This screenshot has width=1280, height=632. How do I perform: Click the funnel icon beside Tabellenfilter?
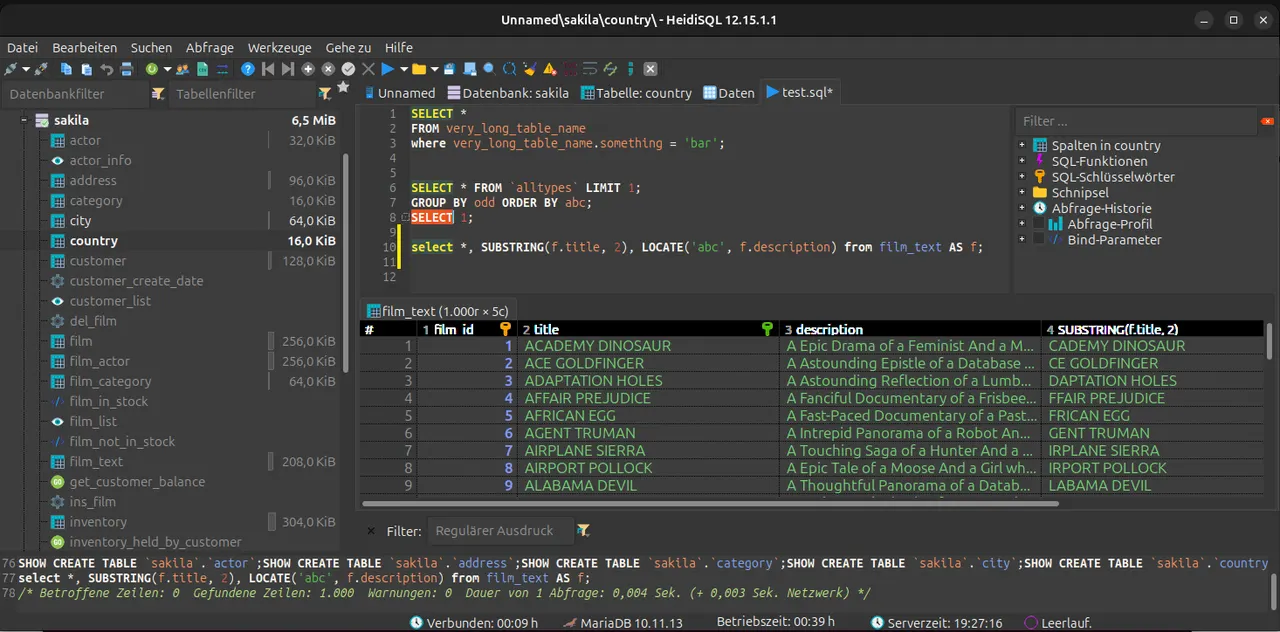[325, 94]
